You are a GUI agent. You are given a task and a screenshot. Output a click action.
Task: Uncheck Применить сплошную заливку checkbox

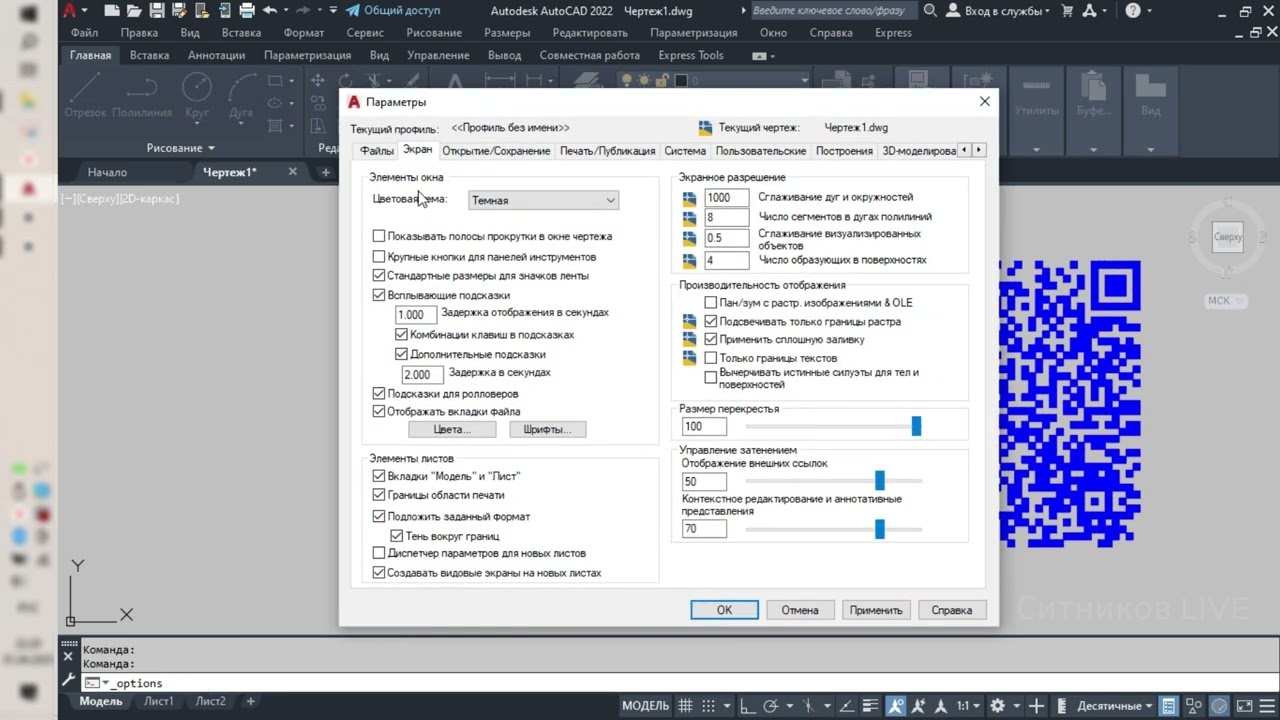[711, 340]
